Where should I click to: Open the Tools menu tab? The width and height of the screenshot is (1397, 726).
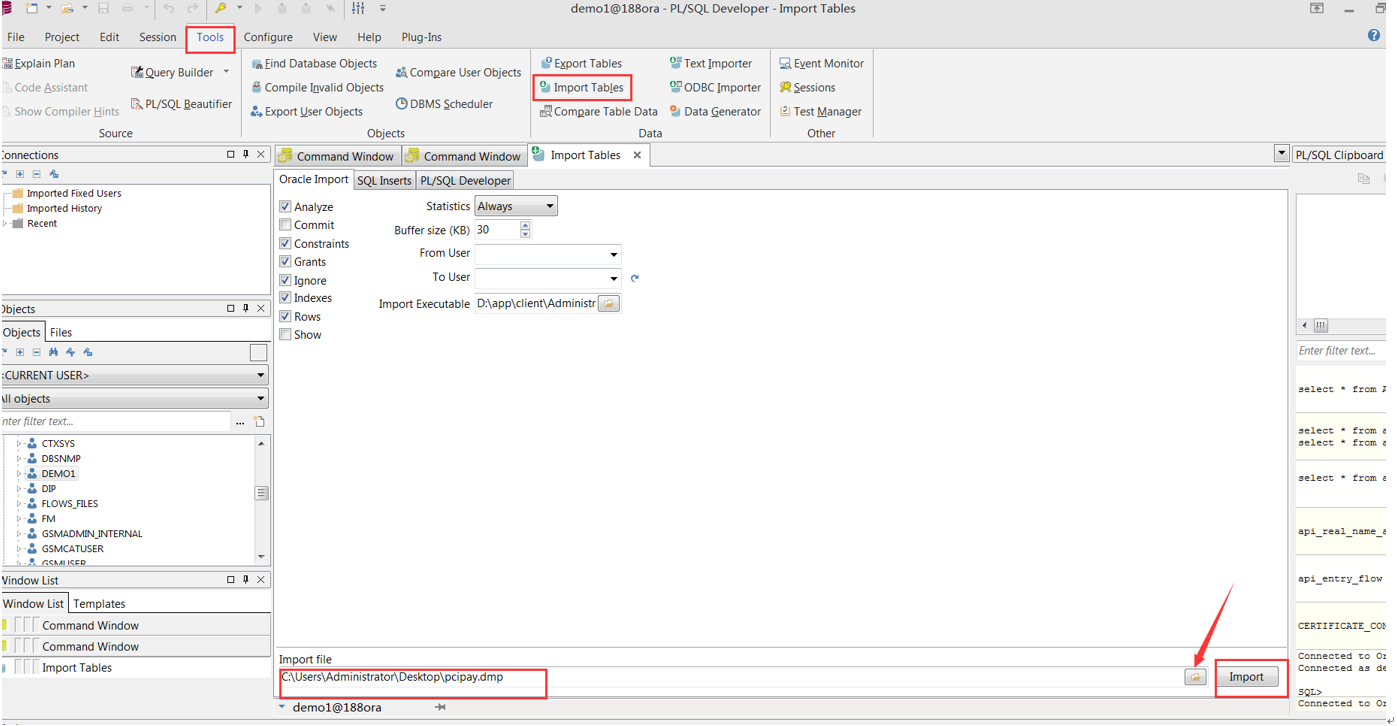210,37
